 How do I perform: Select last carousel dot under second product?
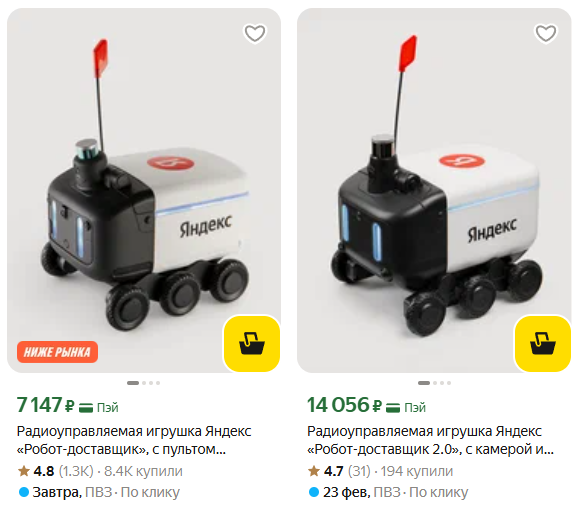click(449, 383)
